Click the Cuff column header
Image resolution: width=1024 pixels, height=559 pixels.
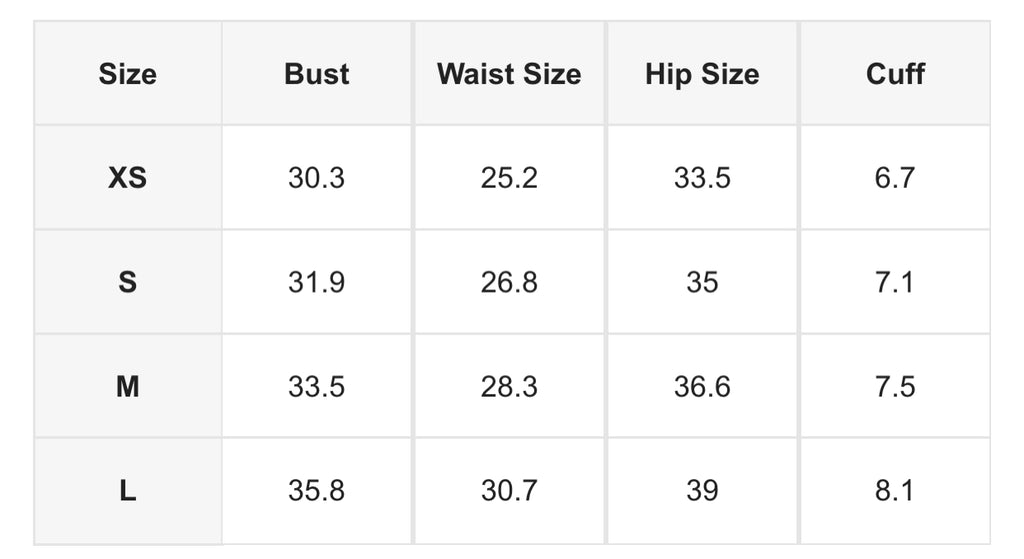click(895, 74)
